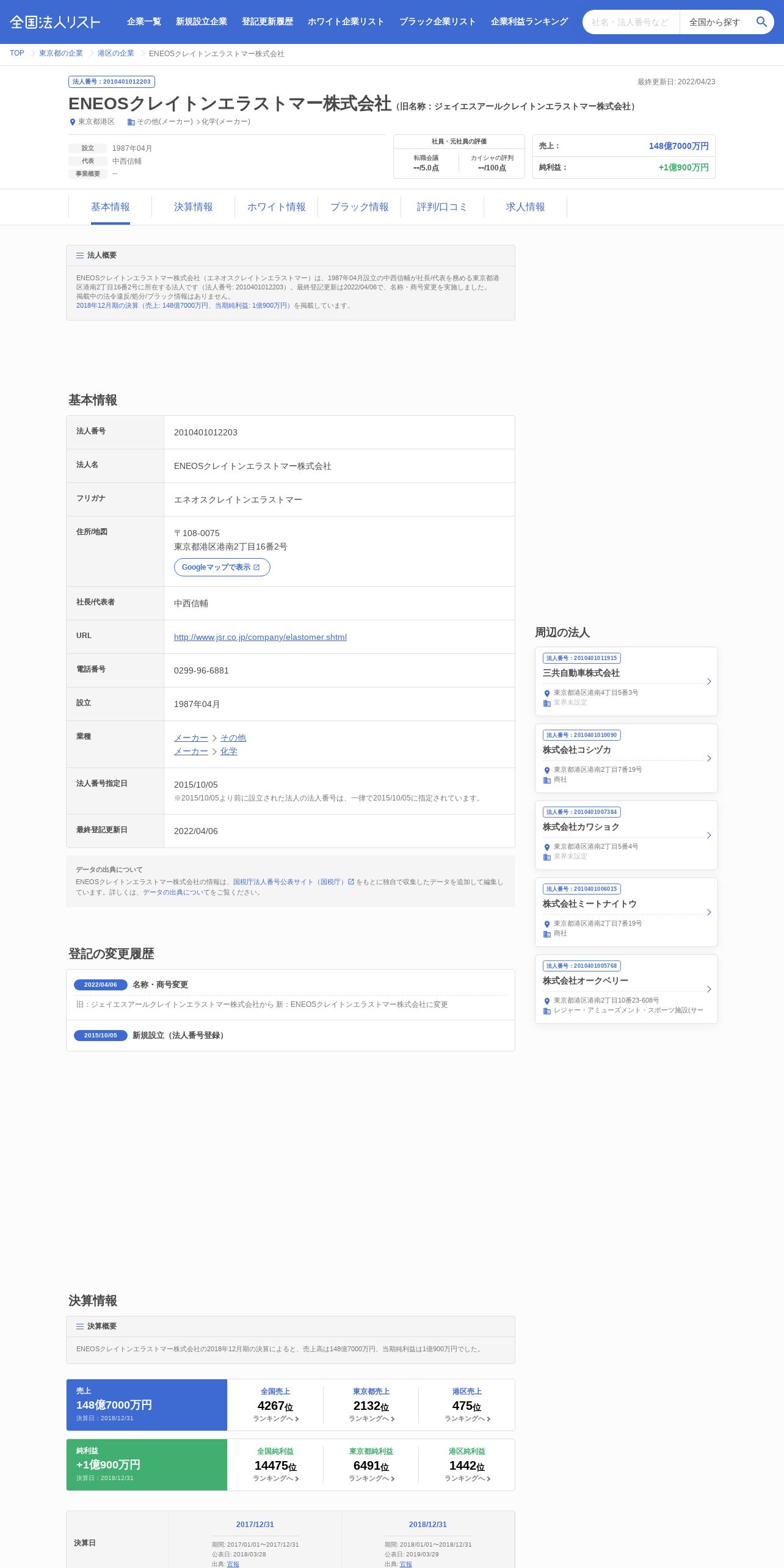
Task: Select the 基本情報 tab
Action: tap(111, 207)
